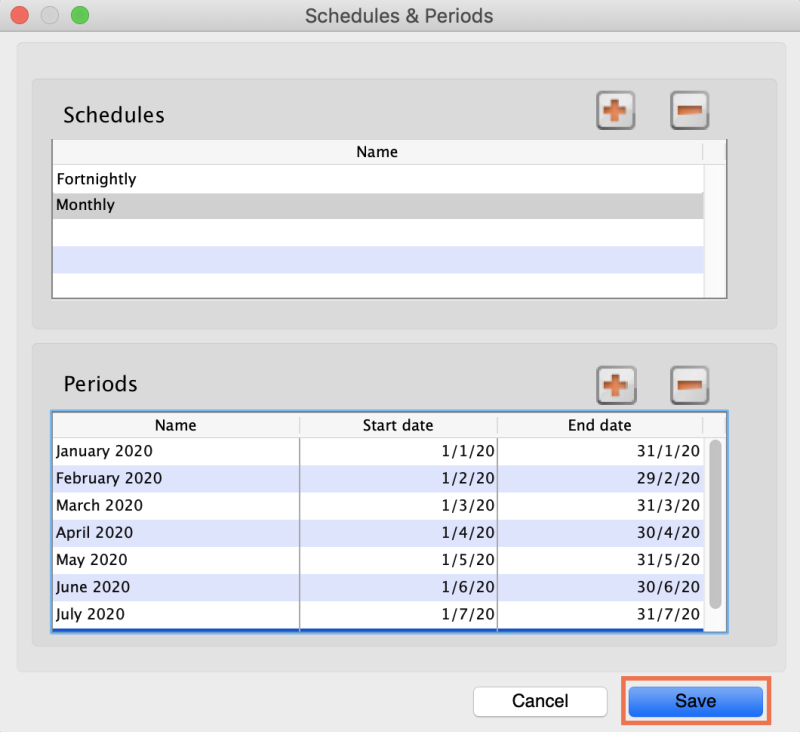
Task: Click the Start date column header
Action: coord(398,424)
